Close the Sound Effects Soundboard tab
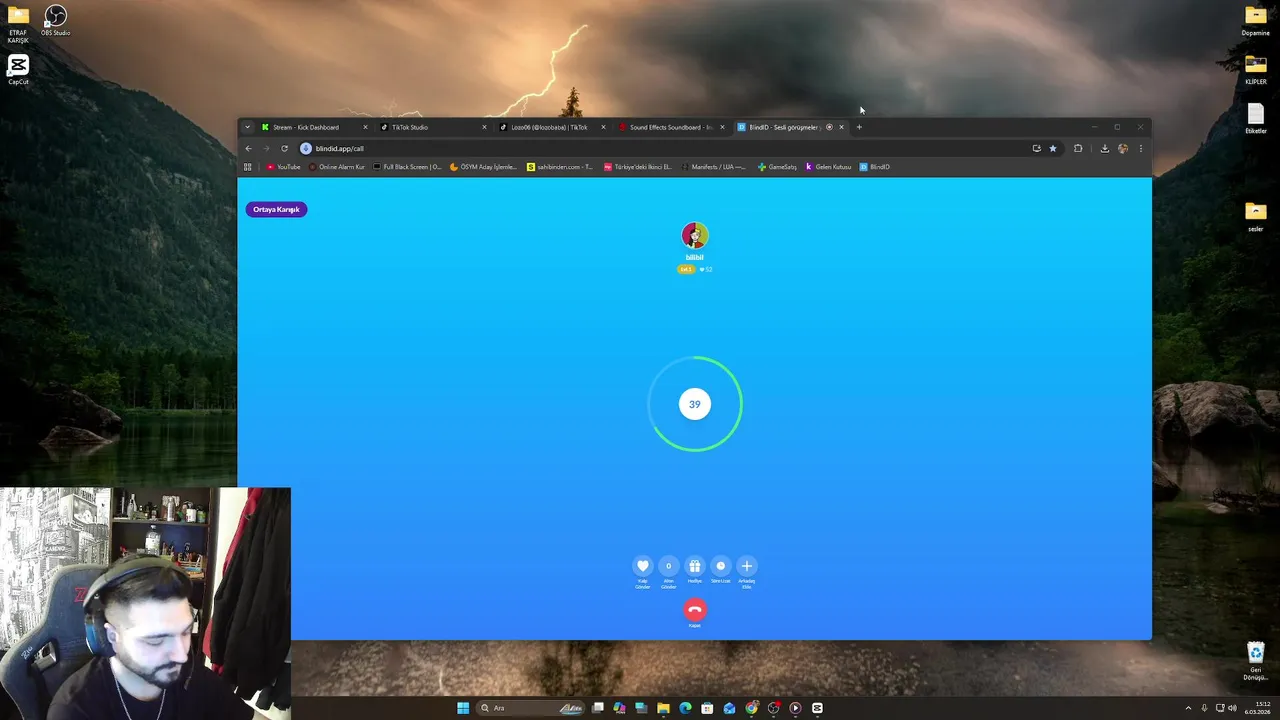 pyautogui.click(x=722, y=127)
